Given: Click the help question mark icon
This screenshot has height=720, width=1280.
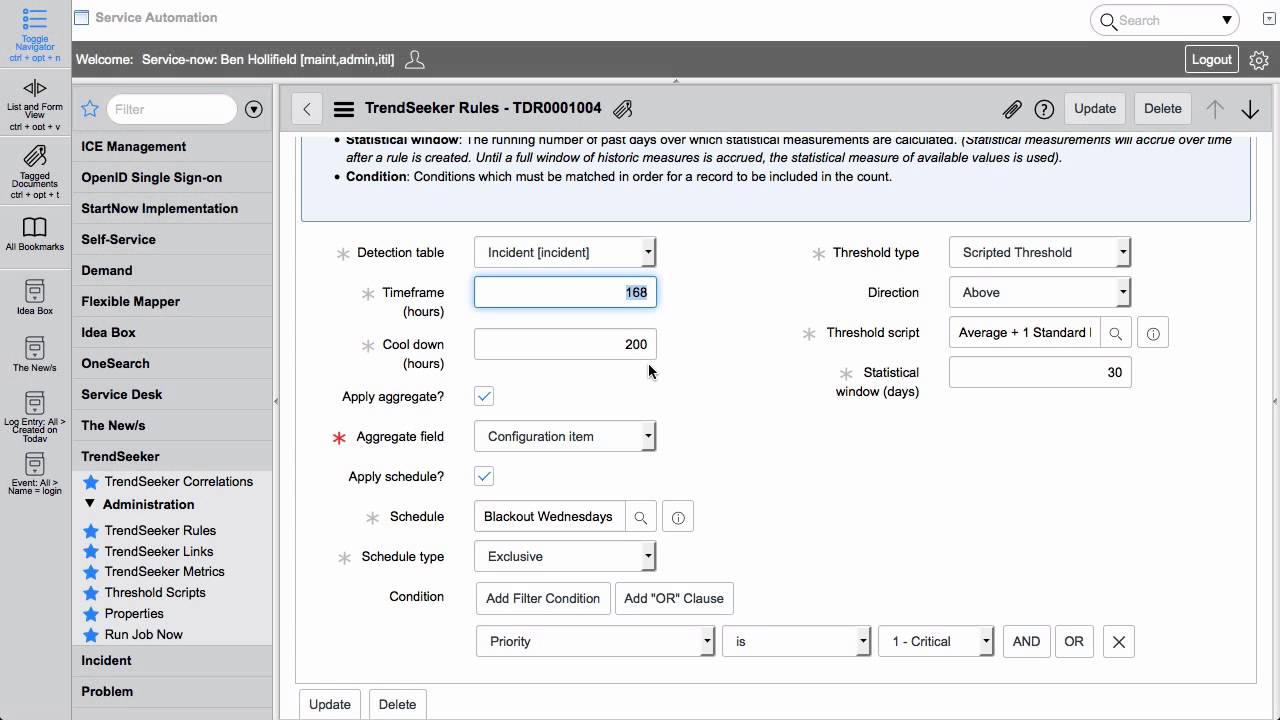Looking at the screenshot, I should pos(1044,109).
